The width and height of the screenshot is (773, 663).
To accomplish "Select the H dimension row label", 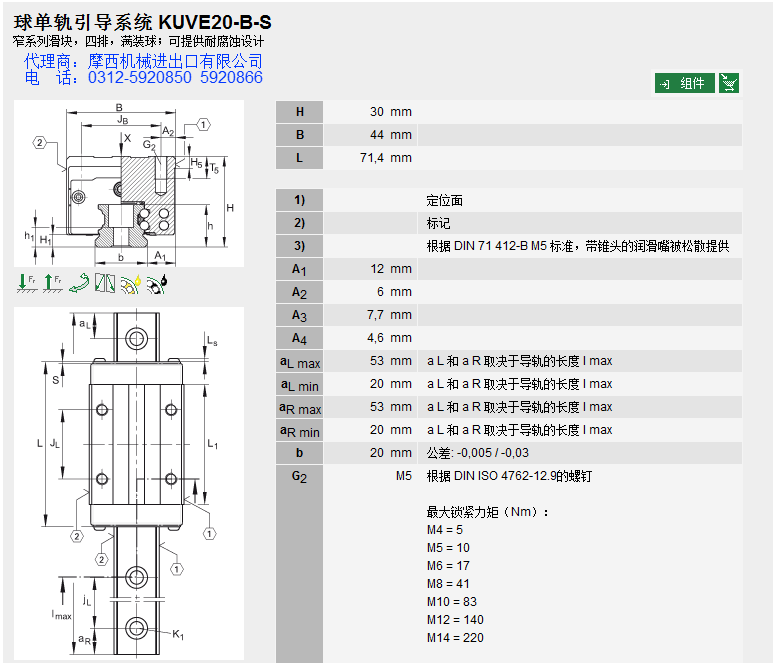I will pos(299,112).
